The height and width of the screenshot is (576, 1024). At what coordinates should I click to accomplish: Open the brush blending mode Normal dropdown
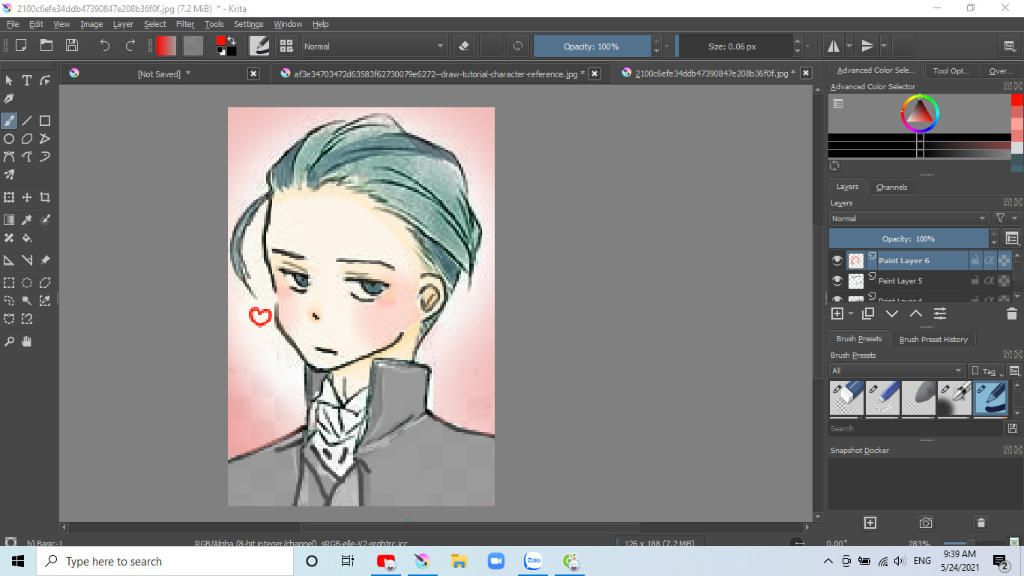[374, 46]
